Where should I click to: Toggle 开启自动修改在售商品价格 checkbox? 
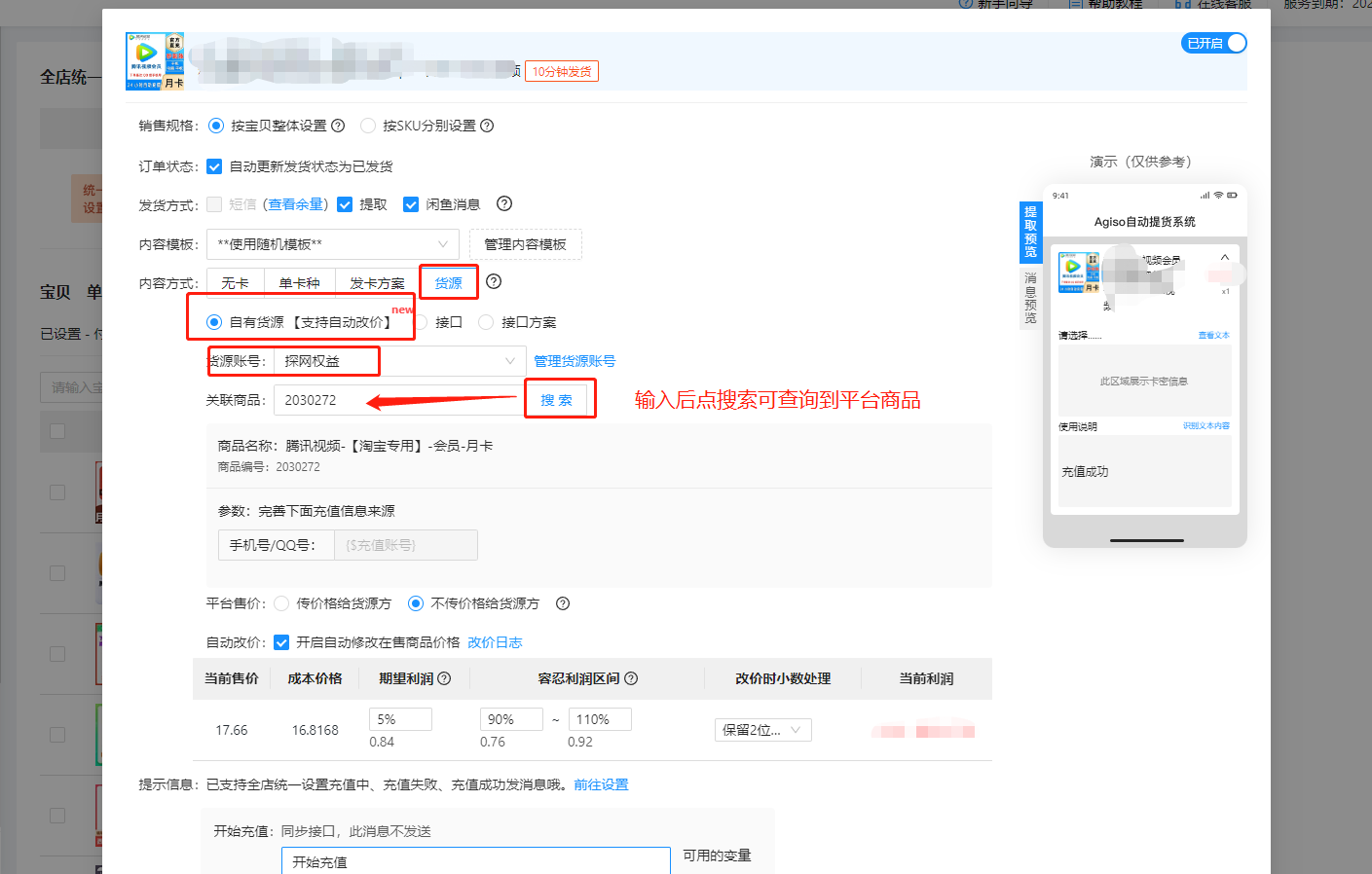[281, 642]
